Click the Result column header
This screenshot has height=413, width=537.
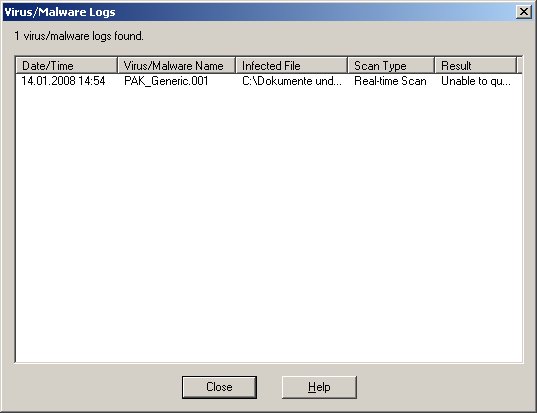[476, 65]
